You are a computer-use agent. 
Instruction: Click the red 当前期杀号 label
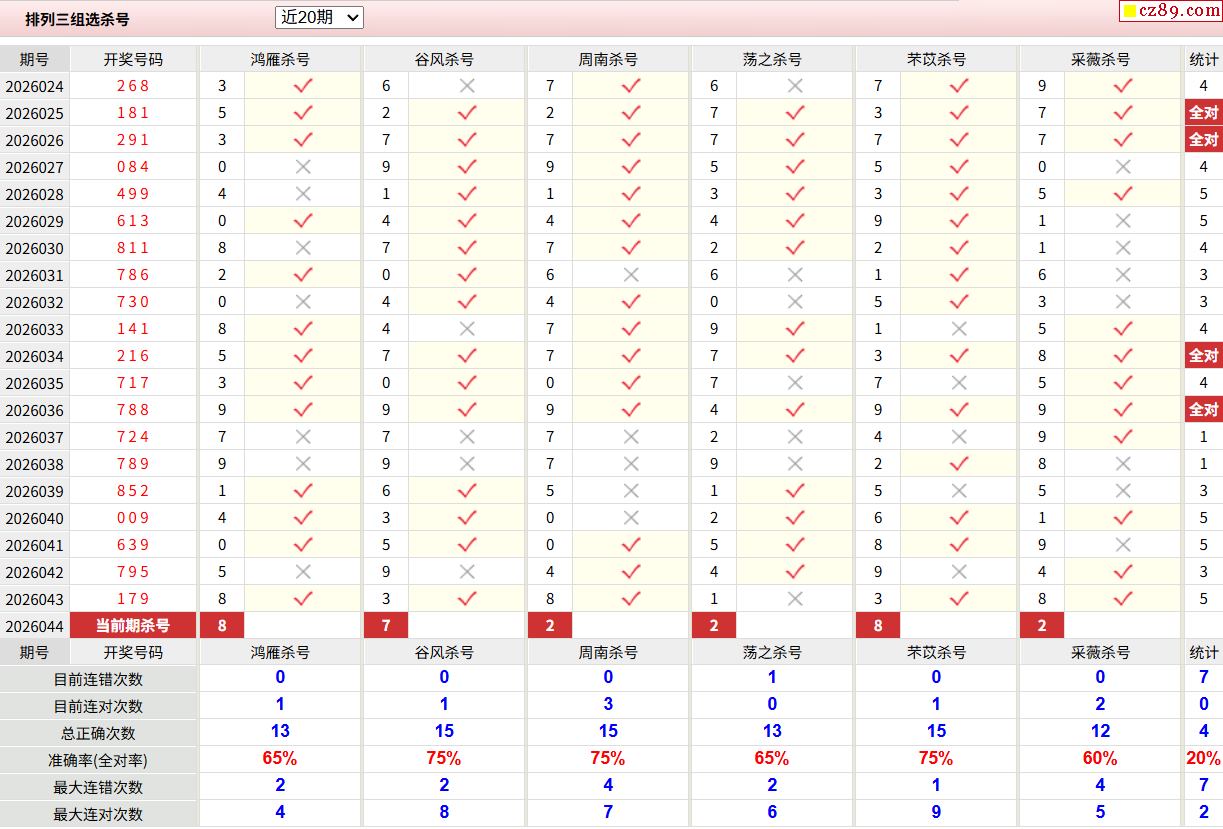pos(133,626)
